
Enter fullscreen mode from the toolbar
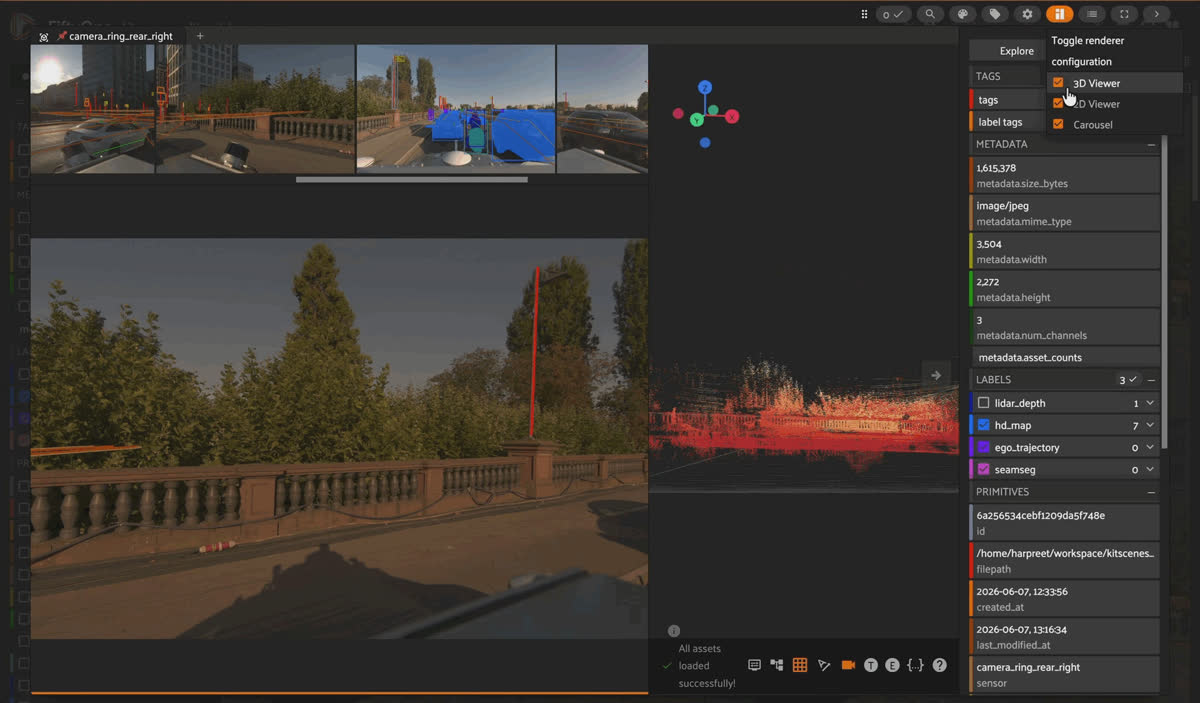[1124, 14]
